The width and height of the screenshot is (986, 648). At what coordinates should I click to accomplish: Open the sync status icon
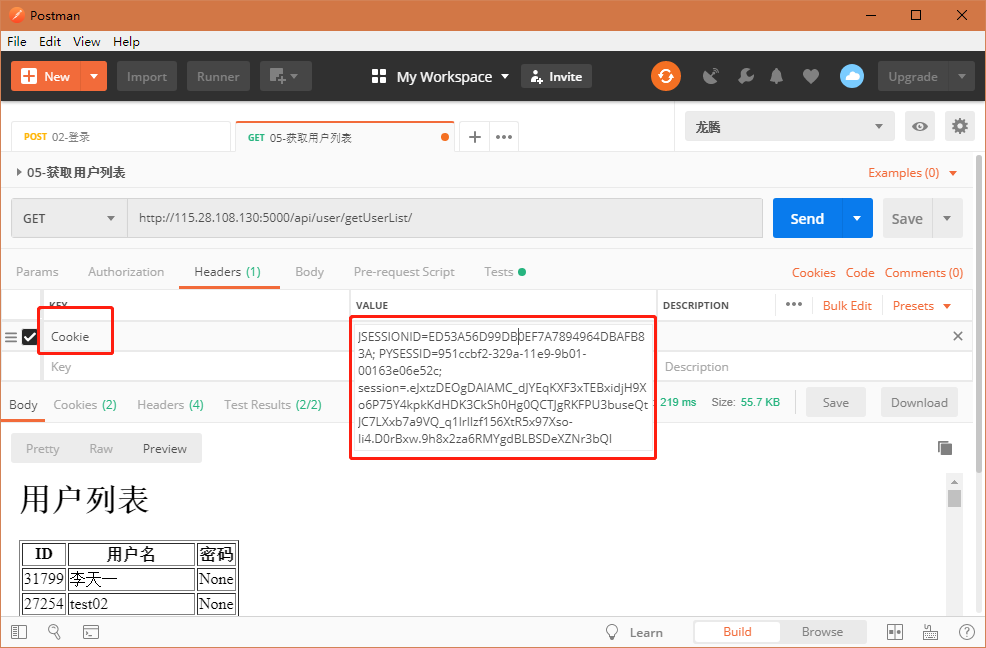pos(666,76)
